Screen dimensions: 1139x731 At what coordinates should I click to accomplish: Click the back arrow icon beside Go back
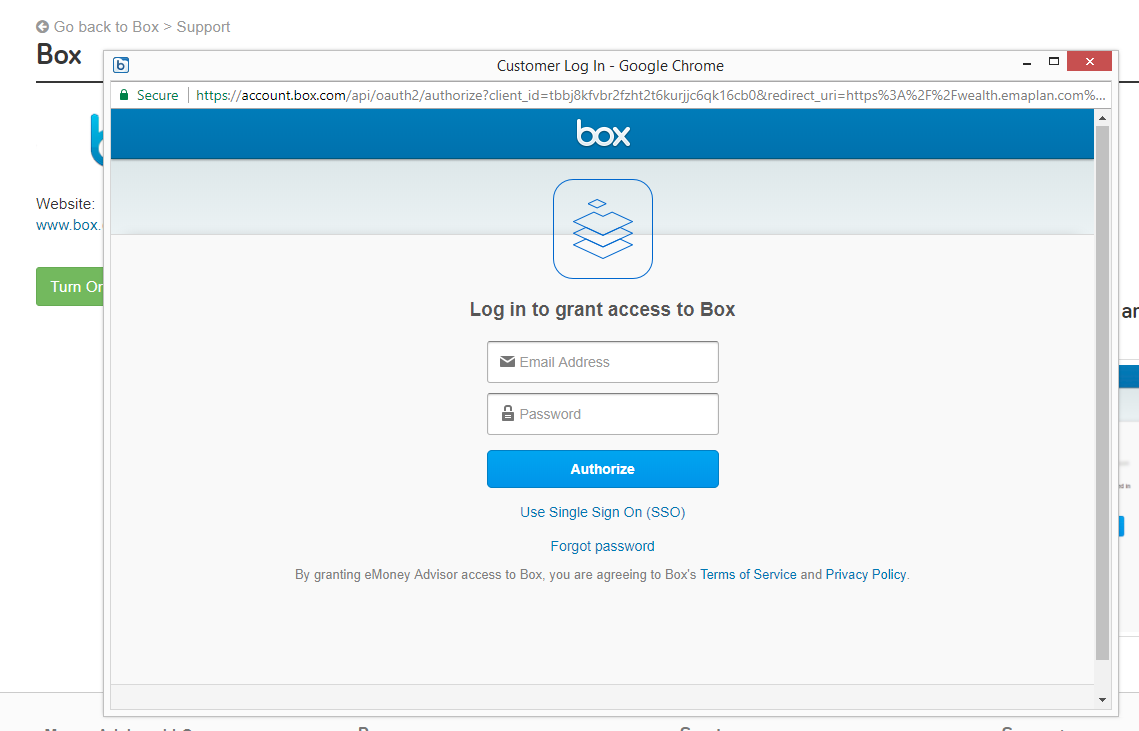point(42,27)
